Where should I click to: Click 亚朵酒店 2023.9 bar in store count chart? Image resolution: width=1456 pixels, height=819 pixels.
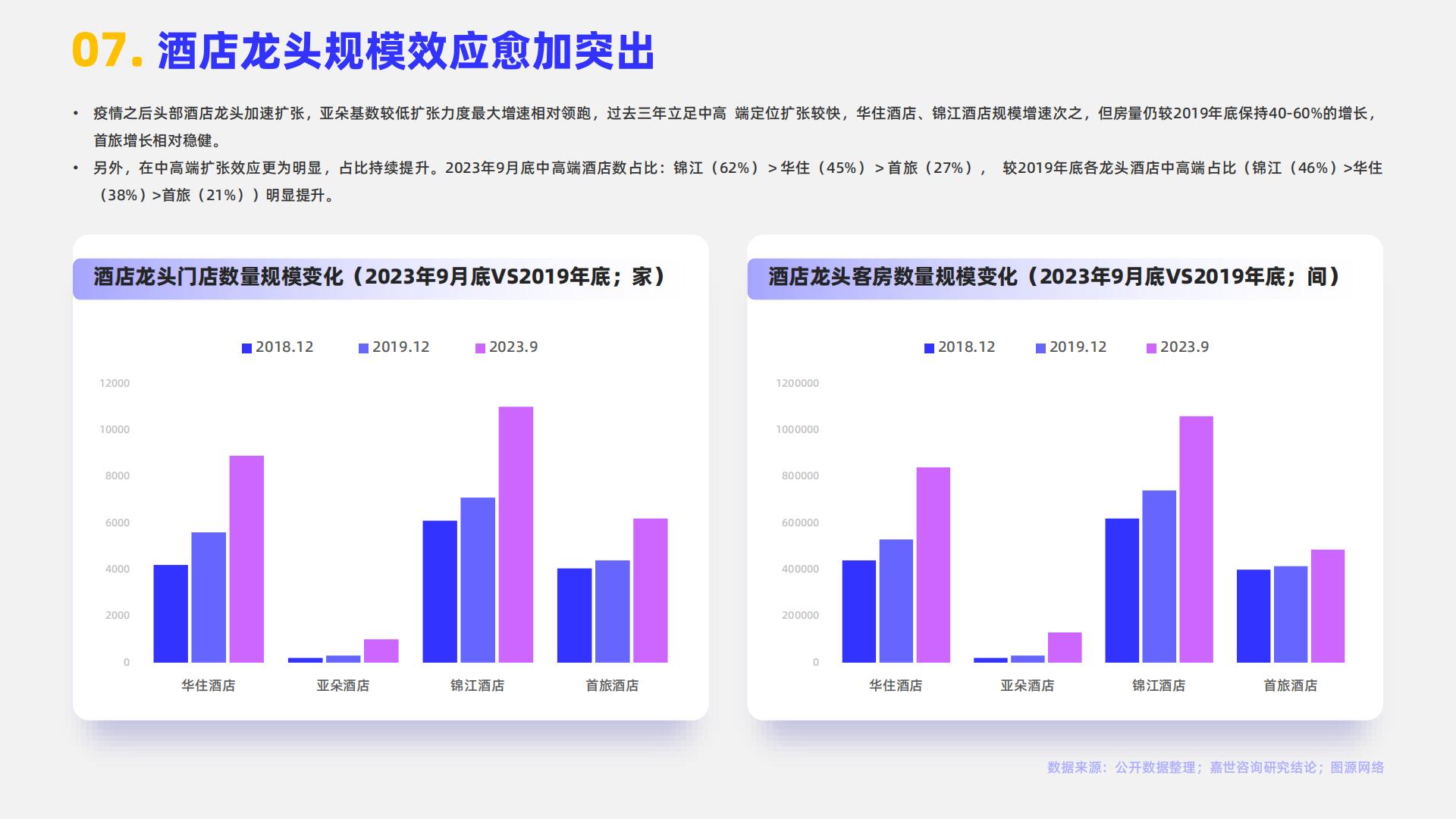pyautogui.click(x=381, y=651)
